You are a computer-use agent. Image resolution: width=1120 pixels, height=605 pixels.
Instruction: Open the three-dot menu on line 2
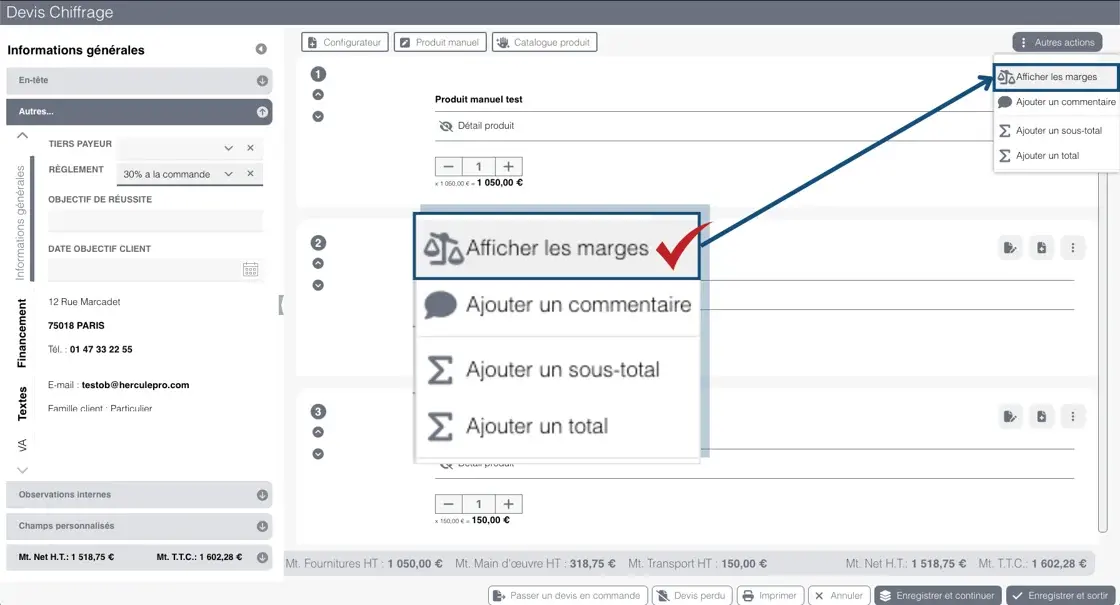pyautogui.click(x=1073, y=248)
